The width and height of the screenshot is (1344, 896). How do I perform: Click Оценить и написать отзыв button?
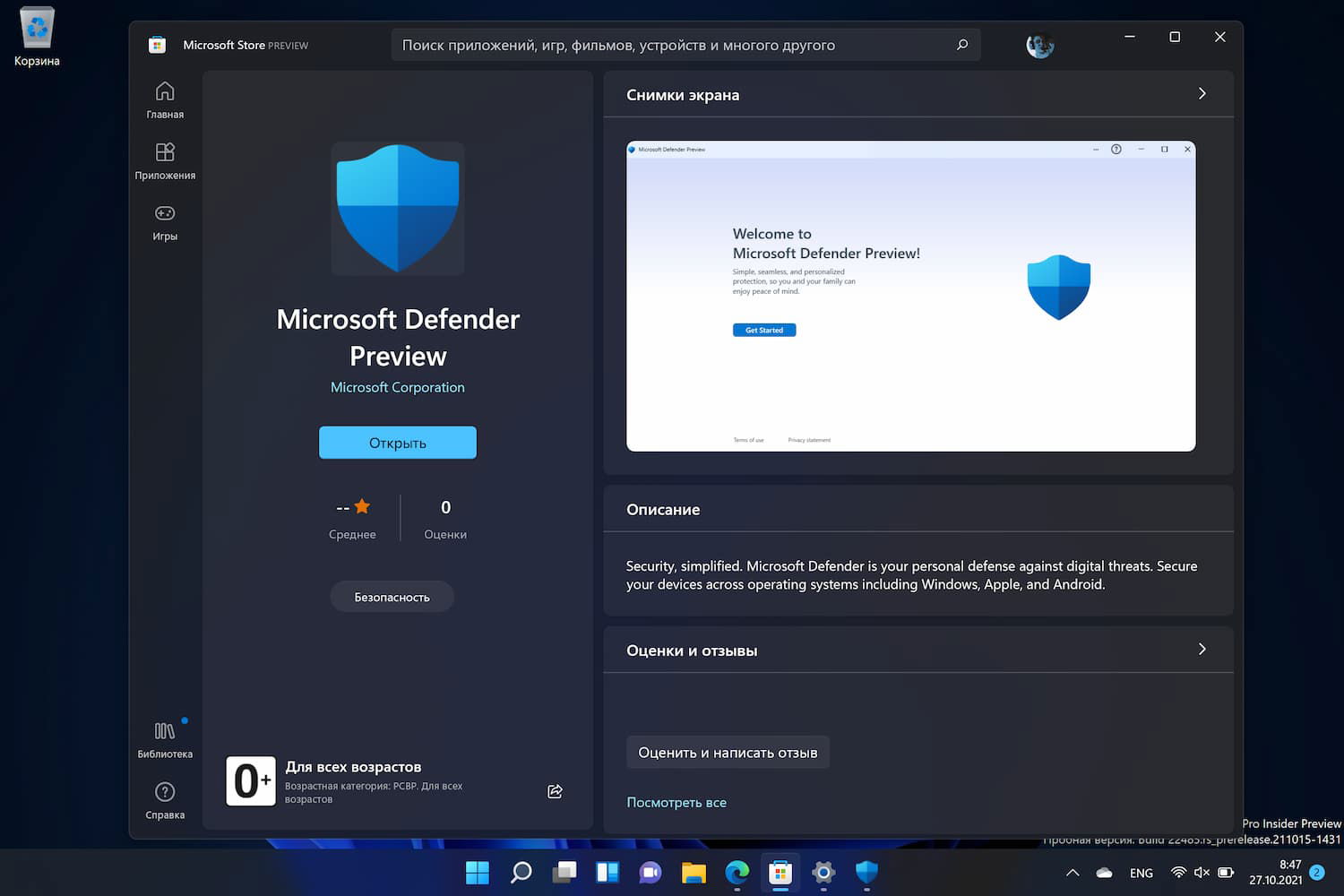[x=728, y=753]
